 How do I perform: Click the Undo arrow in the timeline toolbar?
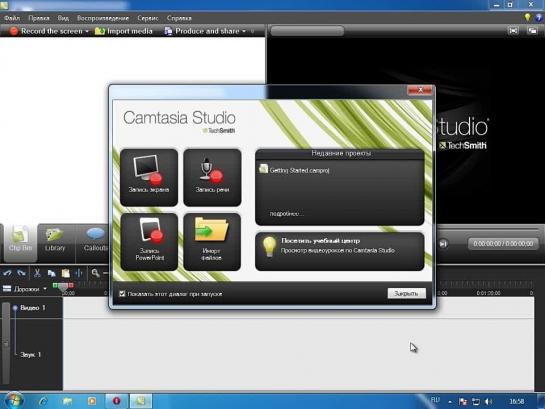click(7, 273)
